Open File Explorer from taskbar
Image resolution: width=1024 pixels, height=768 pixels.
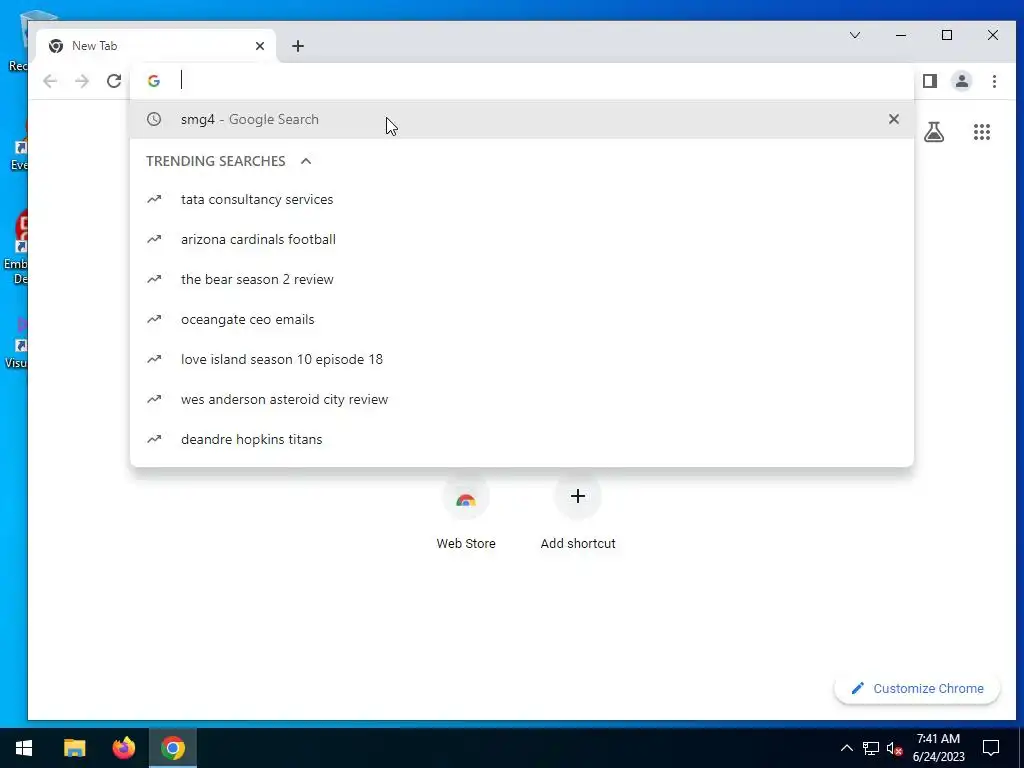pyautogui.click(x=74, y=748)
